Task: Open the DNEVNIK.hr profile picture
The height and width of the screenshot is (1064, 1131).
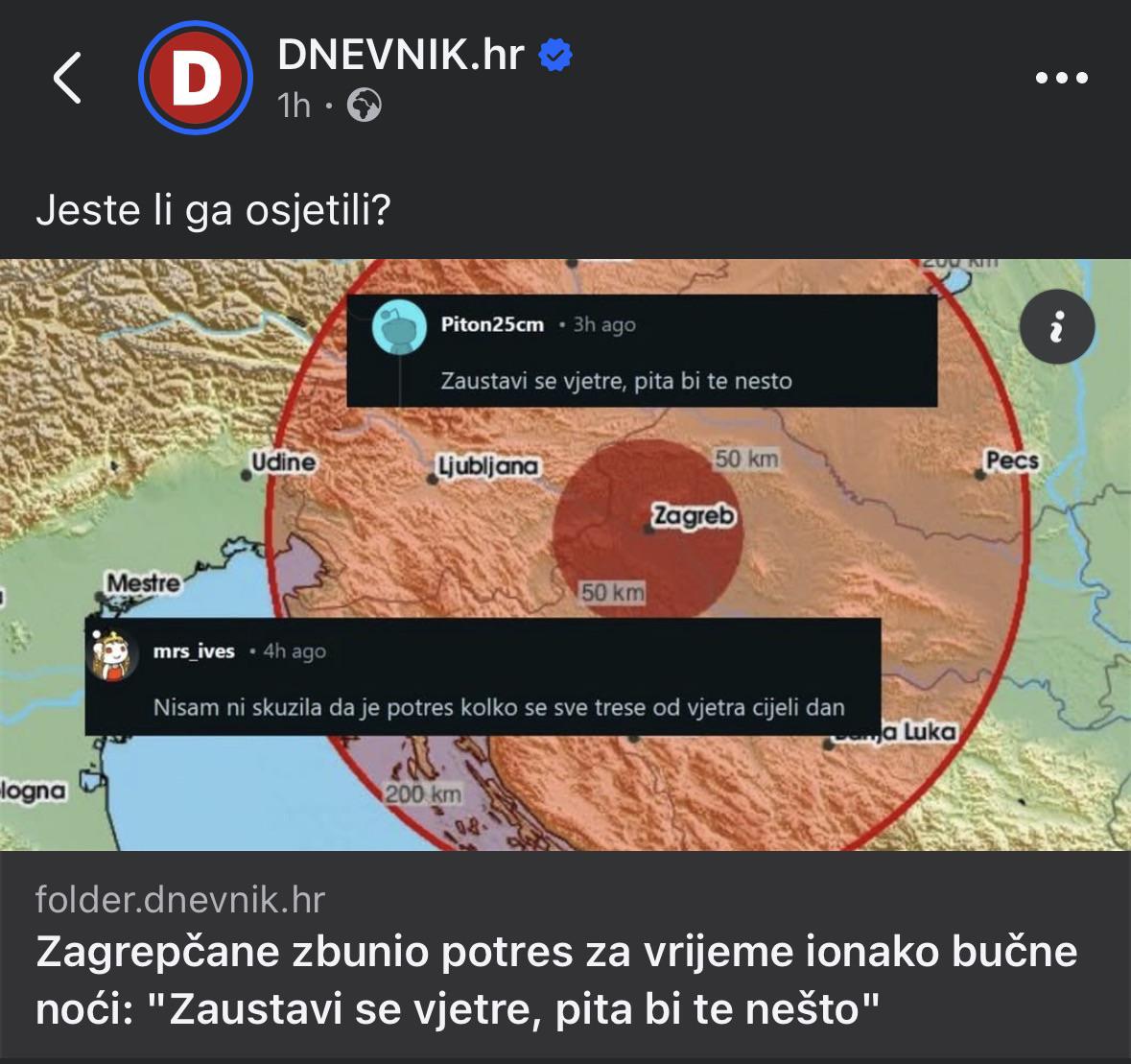Action: (x=196, y=77)
